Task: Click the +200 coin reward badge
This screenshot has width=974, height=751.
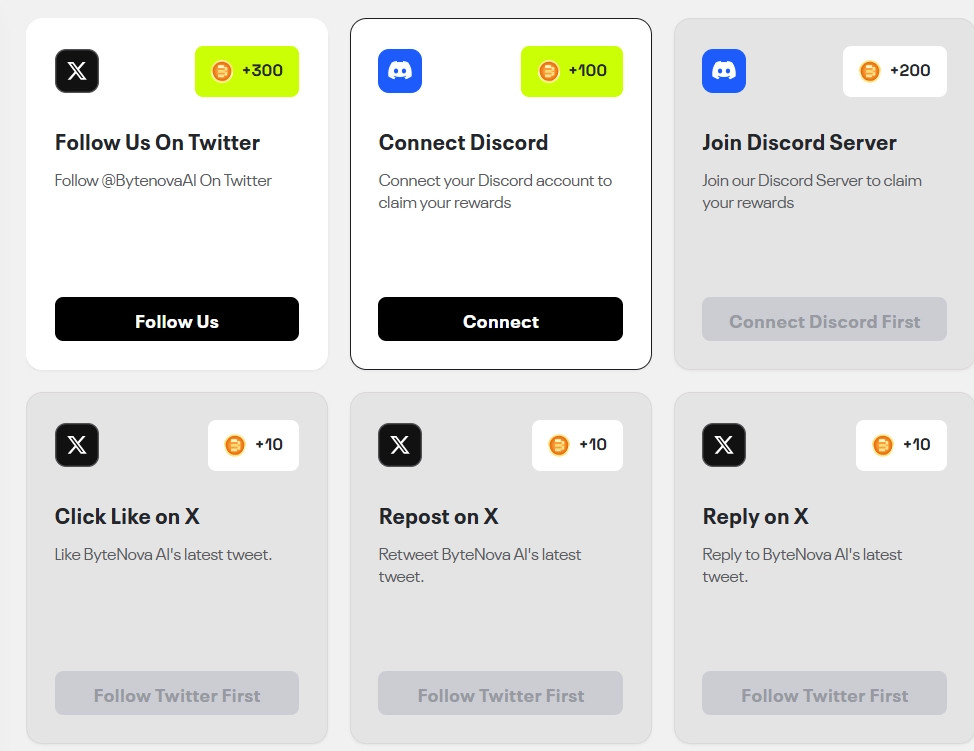Action: pyautogui.click(x=895, y=71)
